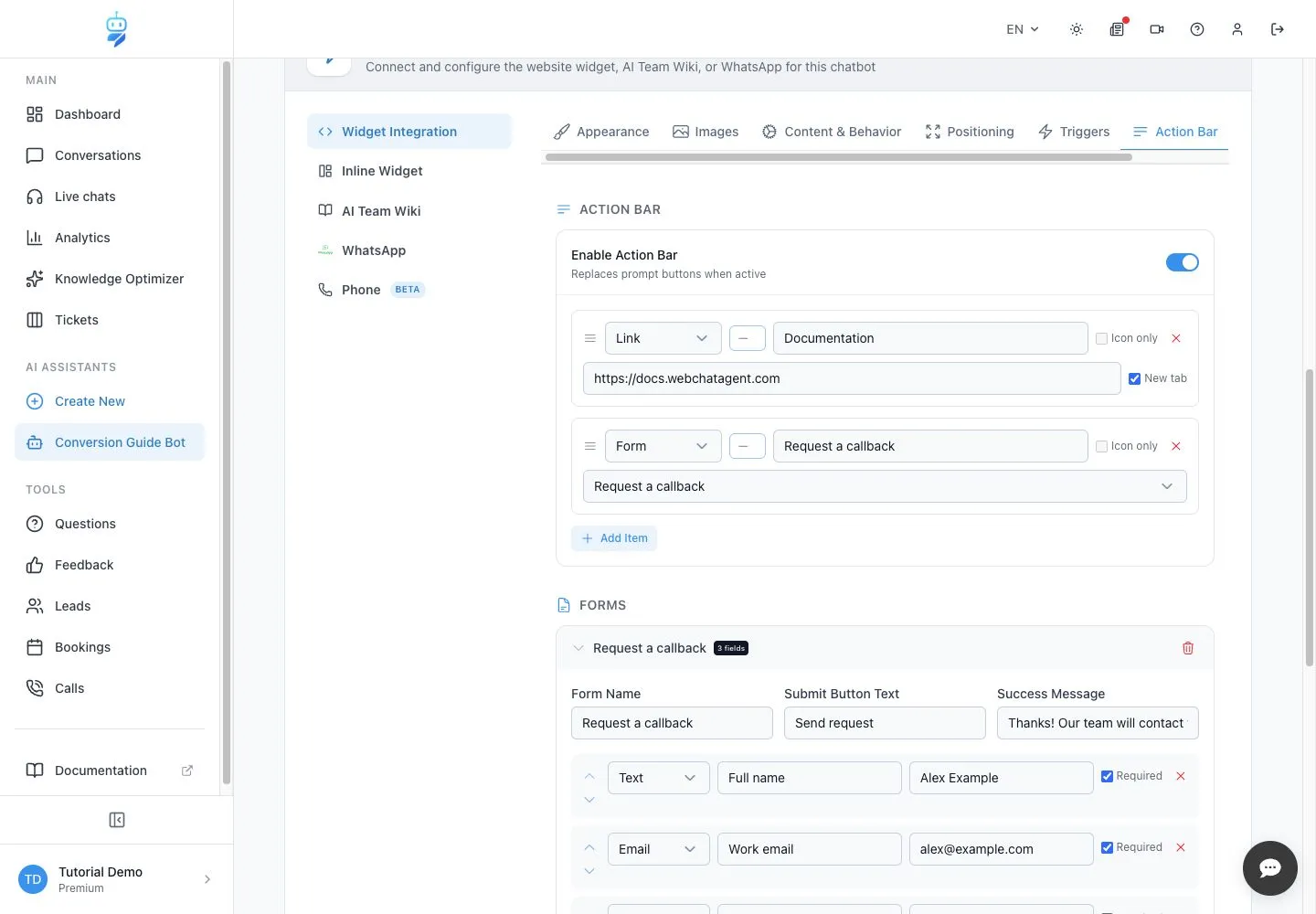
Task: Click the main page vertical scrollbar
Action: [x=1310, y=517]
